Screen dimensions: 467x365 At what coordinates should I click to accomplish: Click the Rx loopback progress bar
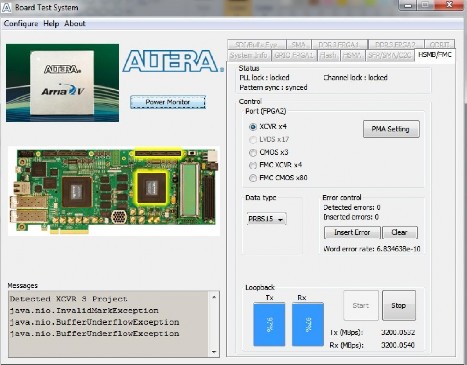tap(308, 324)
